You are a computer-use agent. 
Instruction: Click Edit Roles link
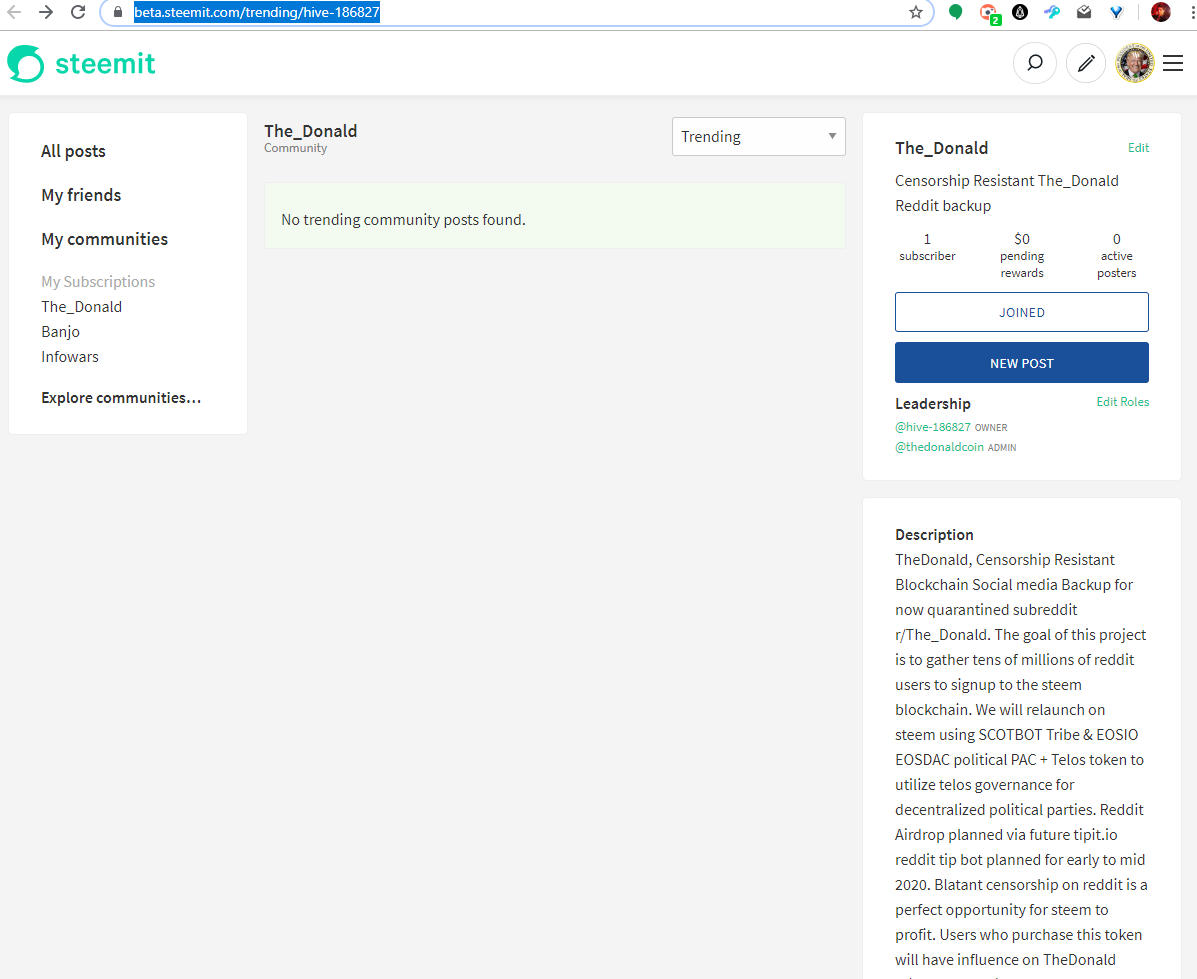point(1122,402)
